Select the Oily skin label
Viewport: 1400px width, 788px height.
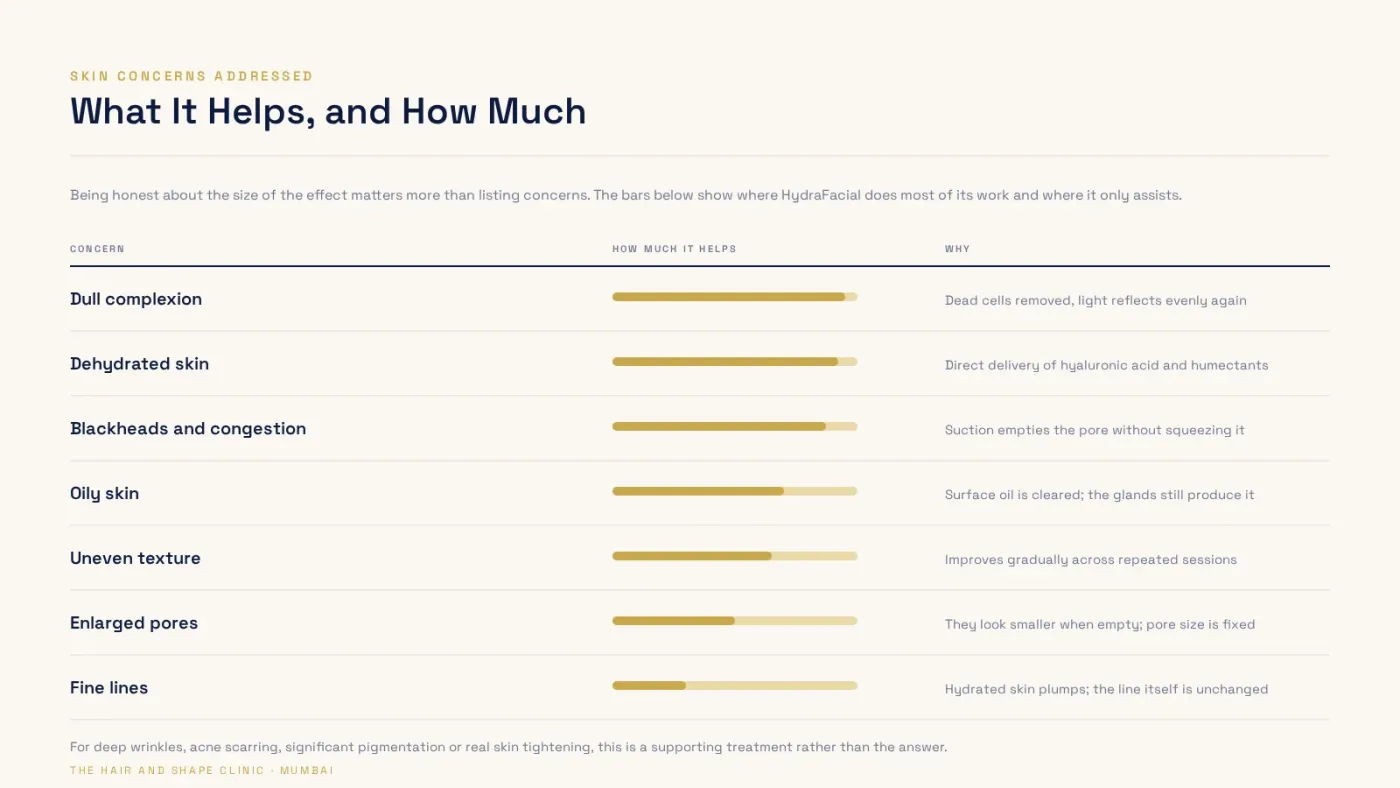click(x=104, y=494)
